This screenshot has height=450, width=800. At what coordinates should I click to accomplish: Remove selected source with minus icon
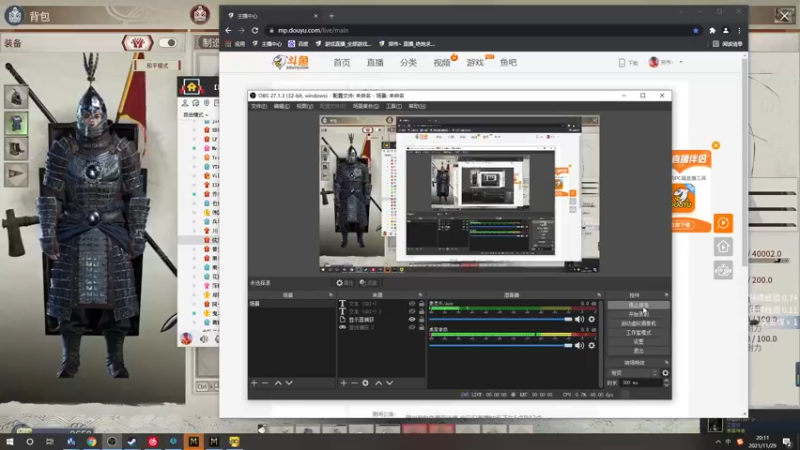[354, 383]
